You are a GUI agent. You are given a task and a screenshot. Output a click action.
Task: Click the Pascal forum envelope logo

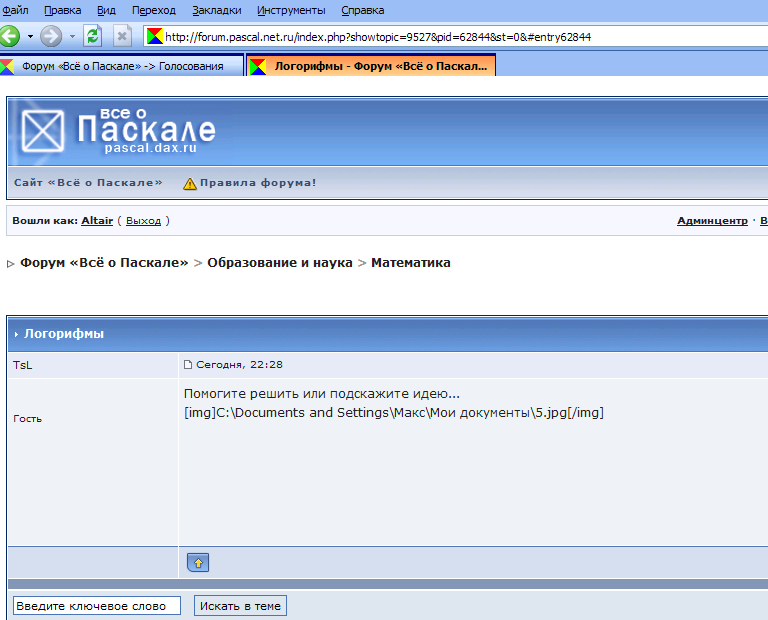[x=42, y=130]
